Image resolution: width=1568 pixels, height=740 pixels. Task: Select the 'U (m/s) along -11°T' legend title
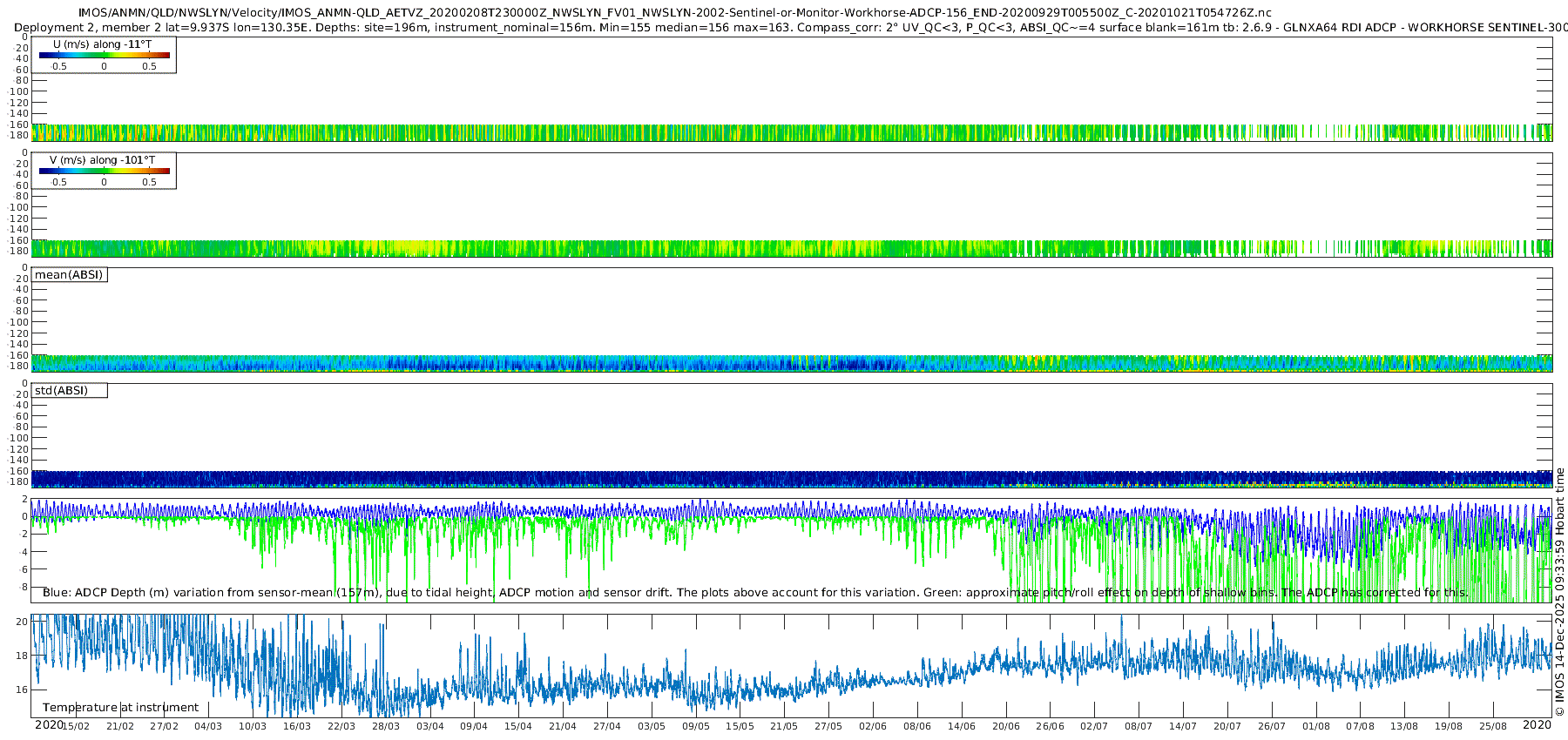(x=102, y=44)
